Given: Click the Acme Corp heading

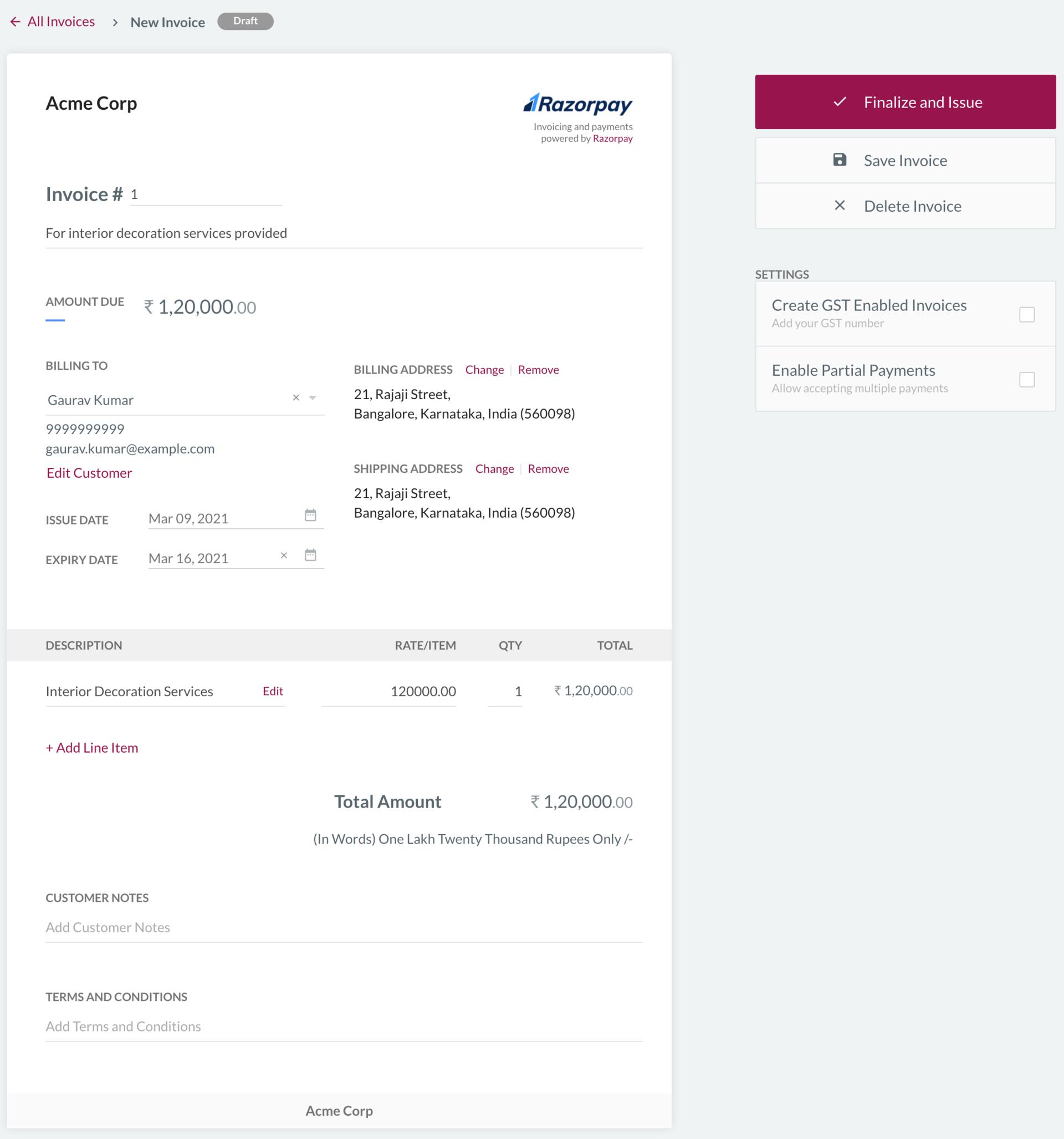Looking at the screenshot, I should pos(91,103).
